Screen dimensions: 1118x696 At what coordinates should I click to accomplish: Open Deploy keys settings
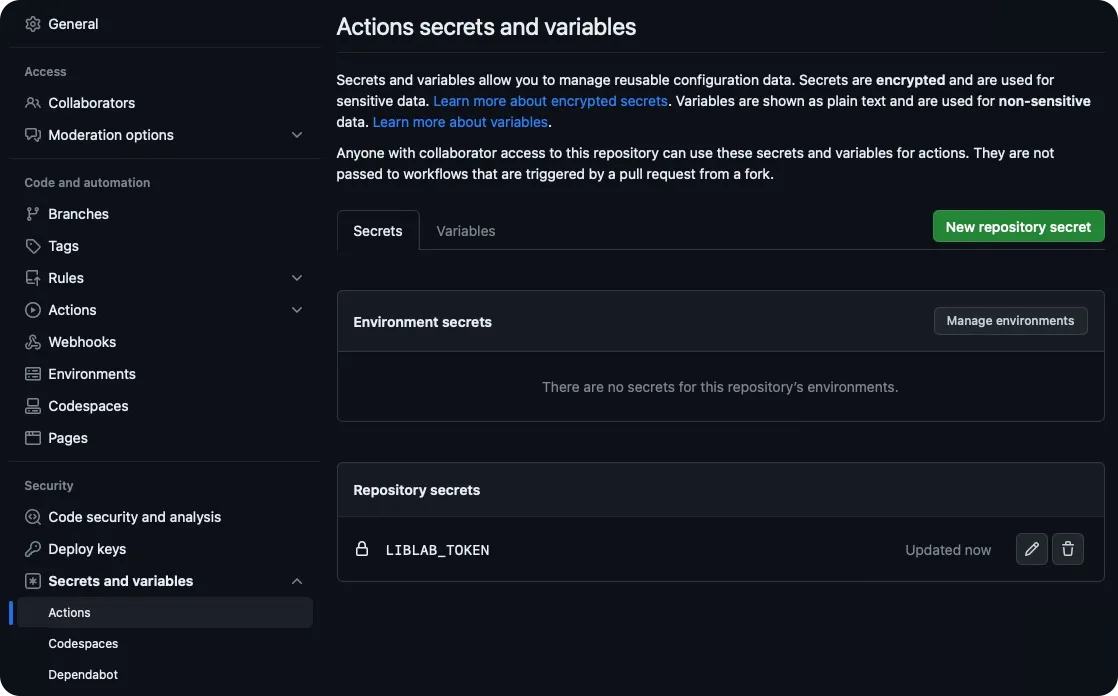pos(86,548)
